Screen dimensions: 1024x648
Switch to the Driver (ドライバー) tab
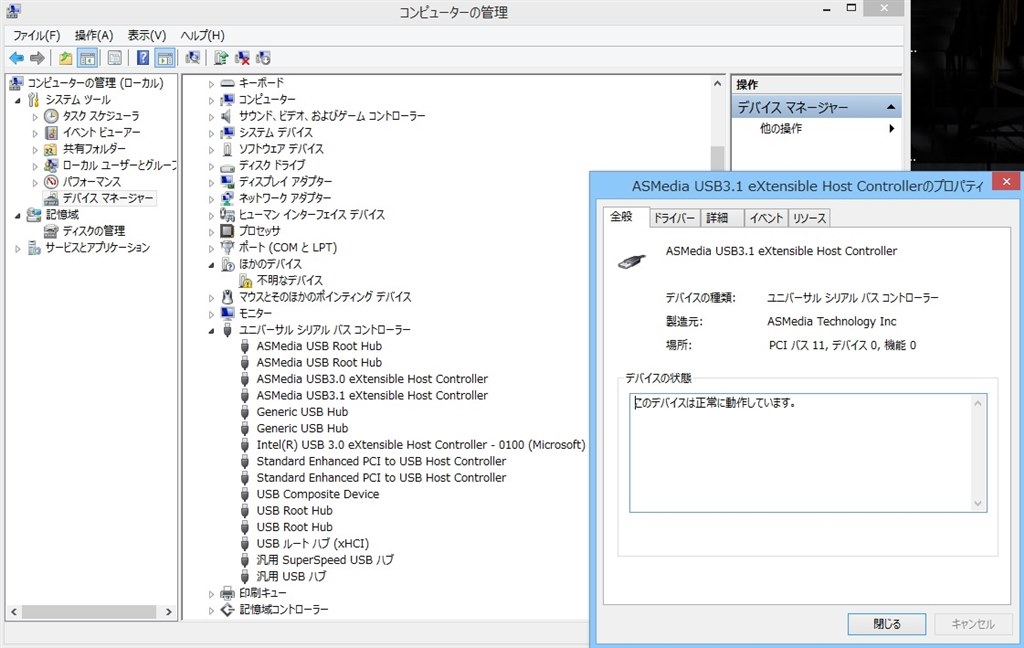point(675,218)
